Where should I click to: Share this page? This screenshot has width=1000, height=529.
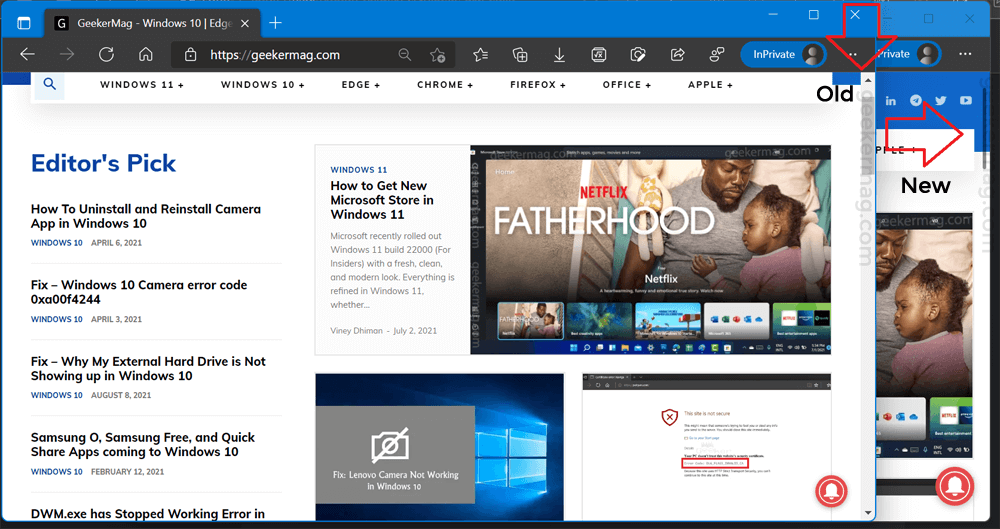click(x=677, y=55)
